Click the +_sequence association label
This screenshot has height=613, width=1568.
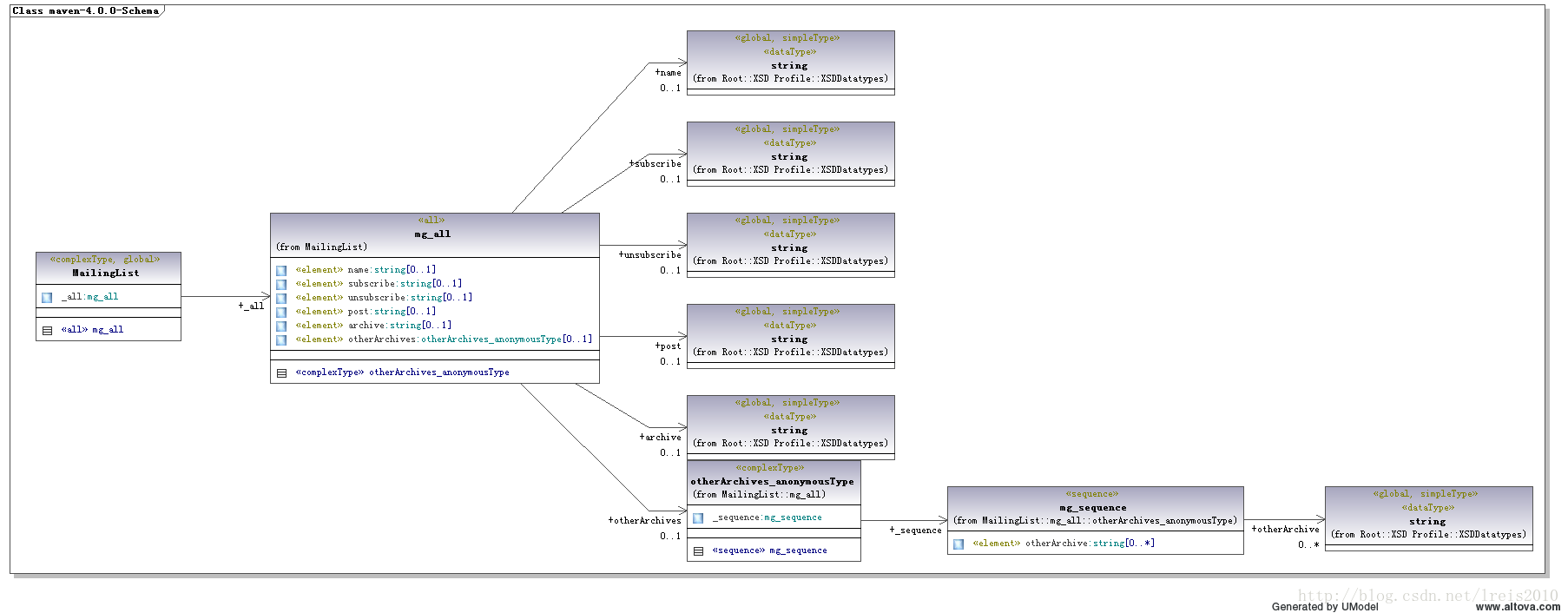pos(915,530)
